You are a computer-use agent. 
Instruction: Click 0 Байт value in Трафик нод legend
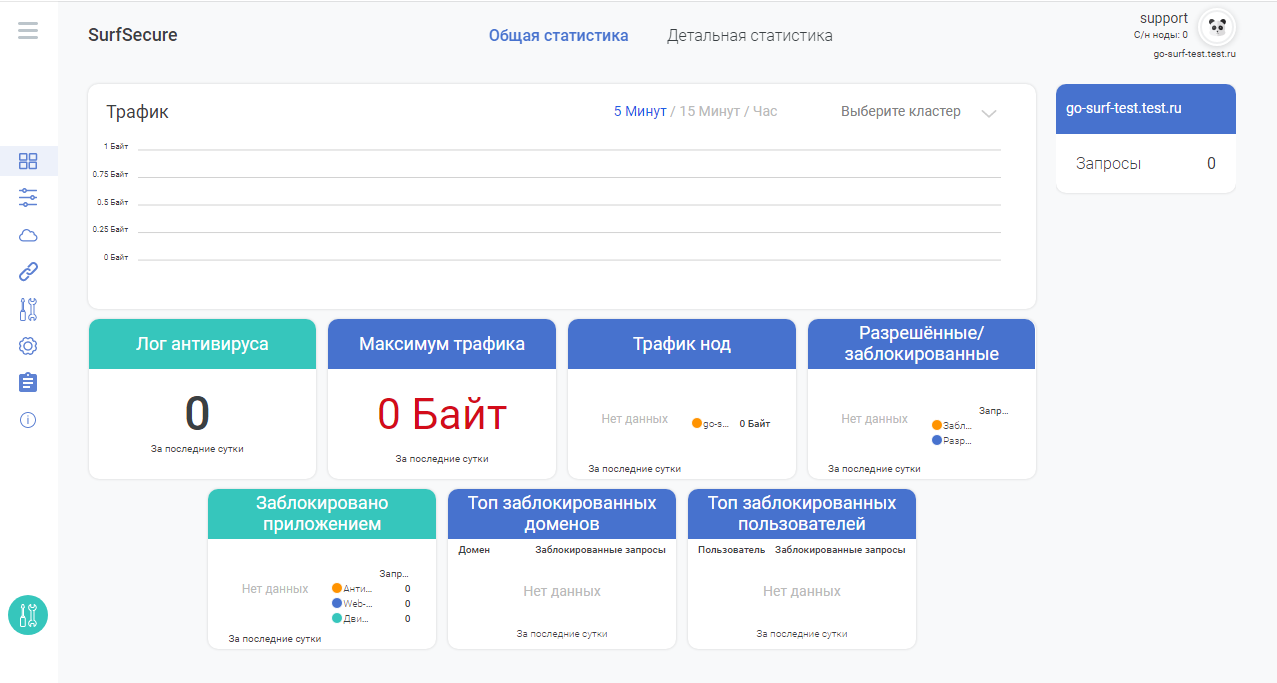[755, 424]
